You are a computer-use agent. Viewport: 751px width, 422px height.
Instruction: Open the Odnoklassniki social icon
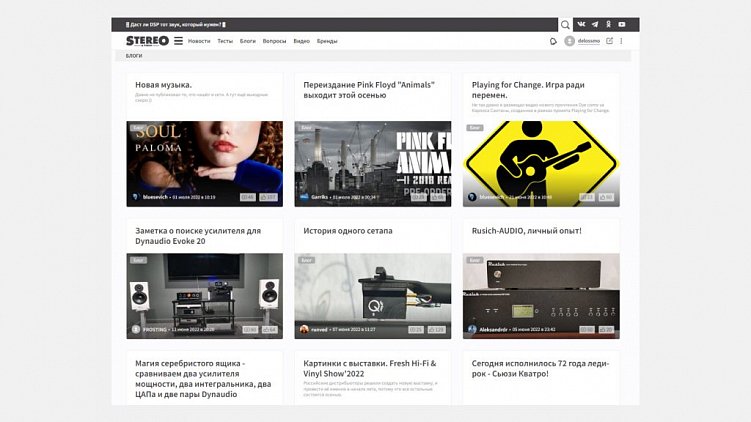coord(608,24)
